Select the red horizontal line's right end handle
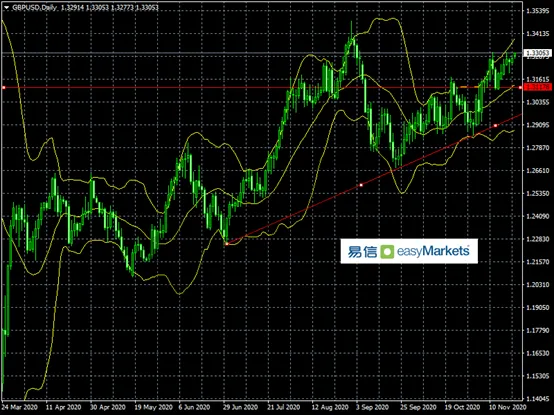The image size is (554, 415). (520, 87)
